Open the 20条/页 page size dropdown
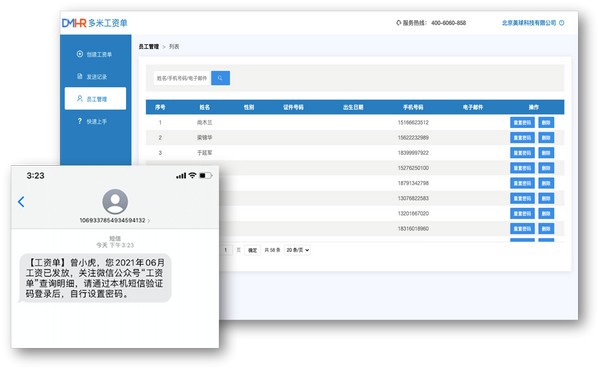The height and width of the screenshot is (370, 600). pos(298,250)
